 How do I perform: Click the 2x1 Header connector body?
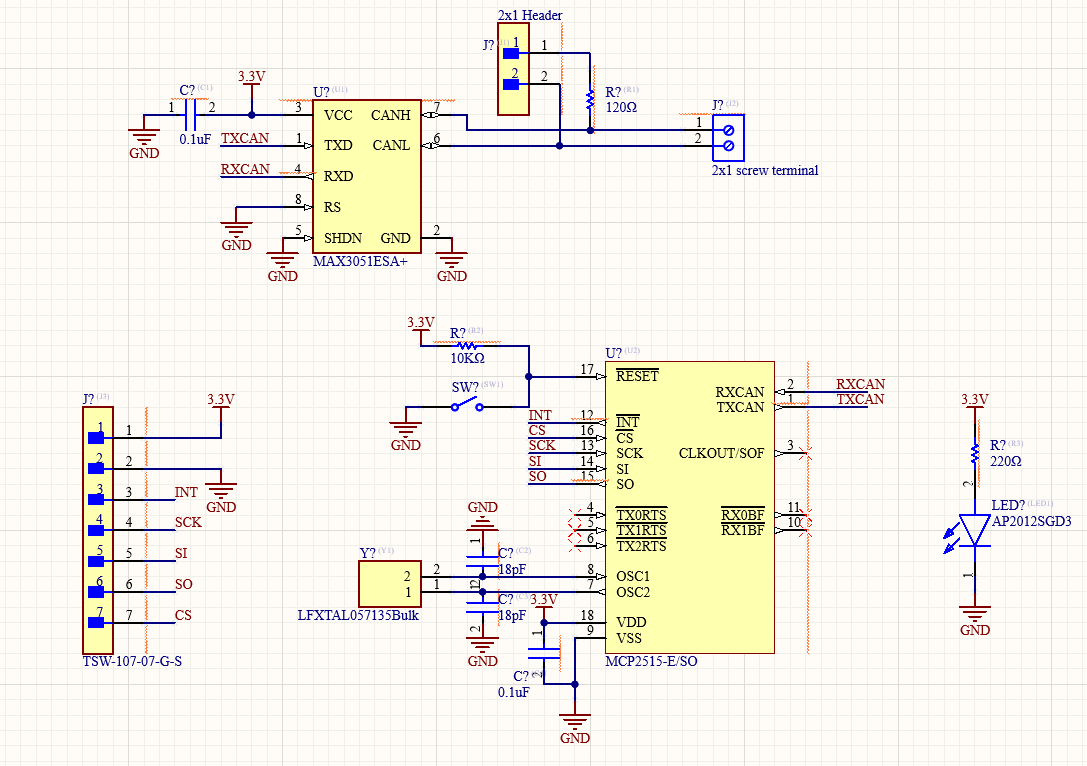point(514,69)
